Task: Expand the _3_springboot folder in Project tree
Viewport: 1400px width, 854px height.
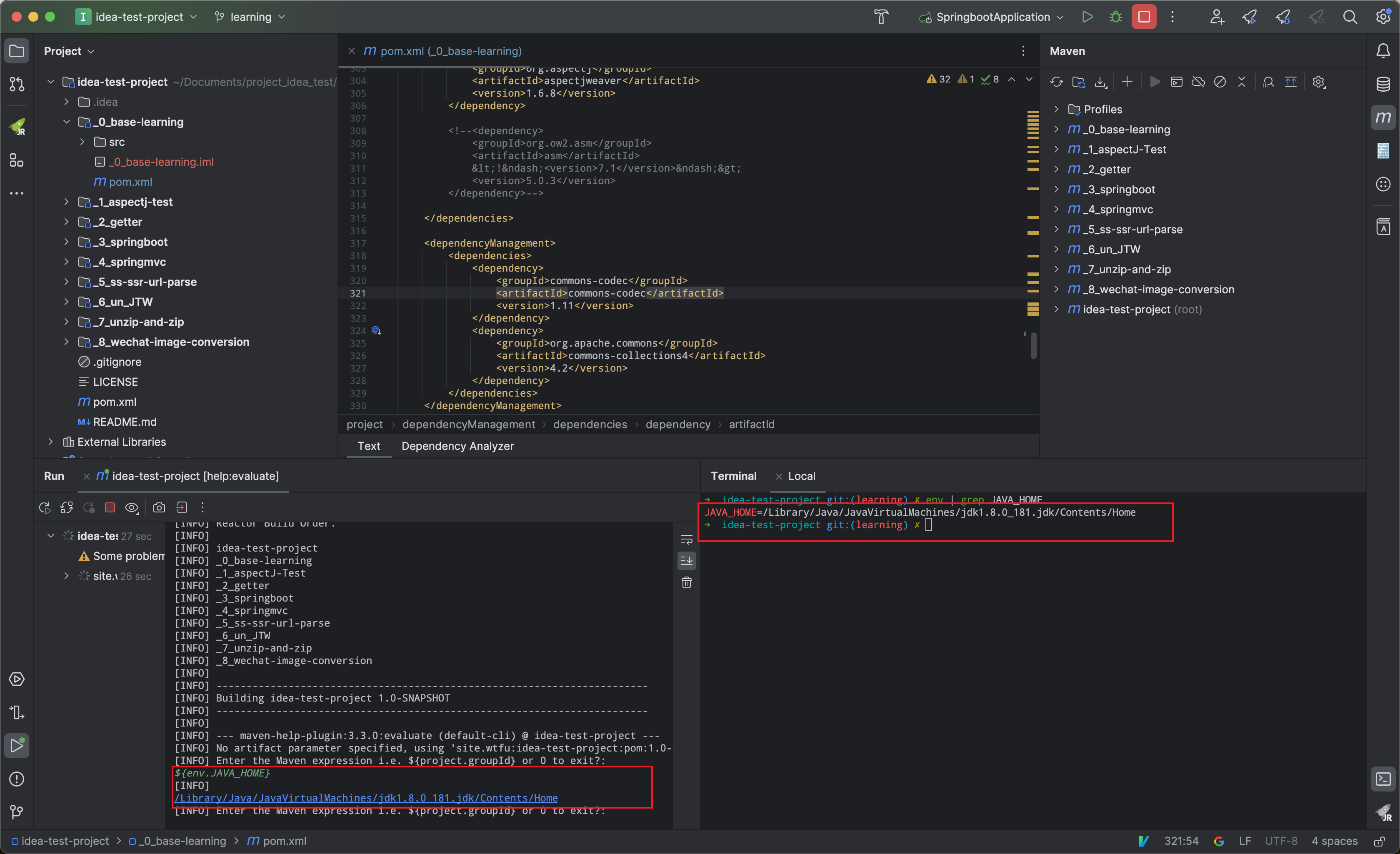Action: [x=67, y=242]
